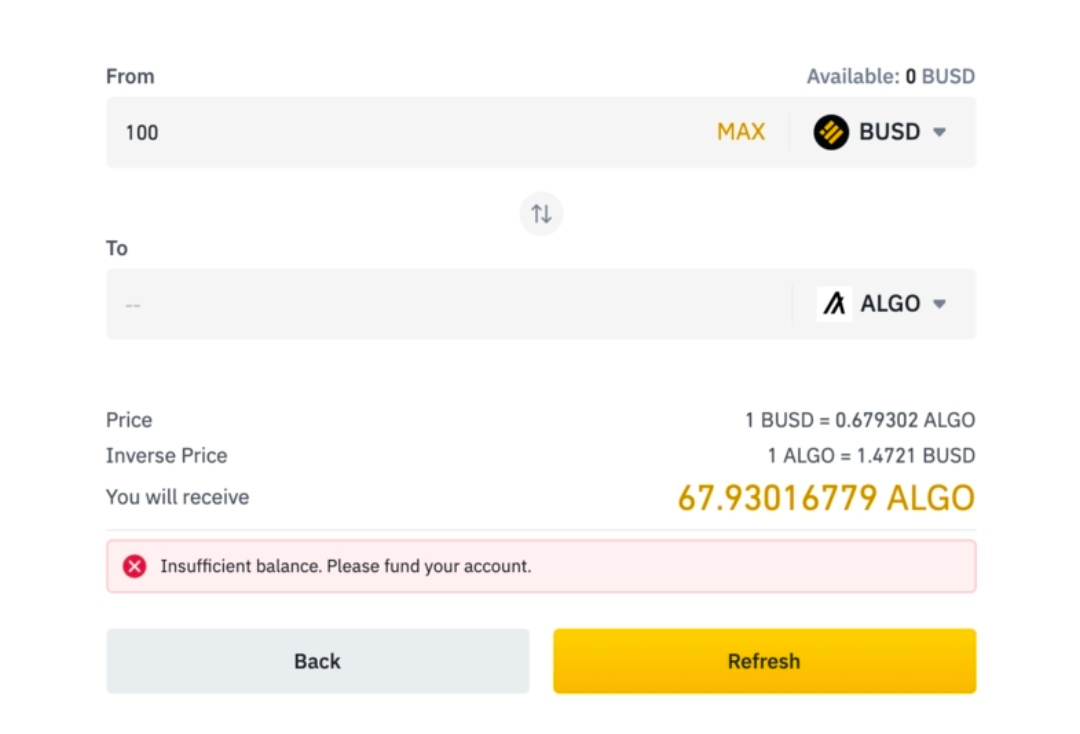
Task: Expand the BUSD currency dropdown arrow
Action: click(x=939, y=132)
